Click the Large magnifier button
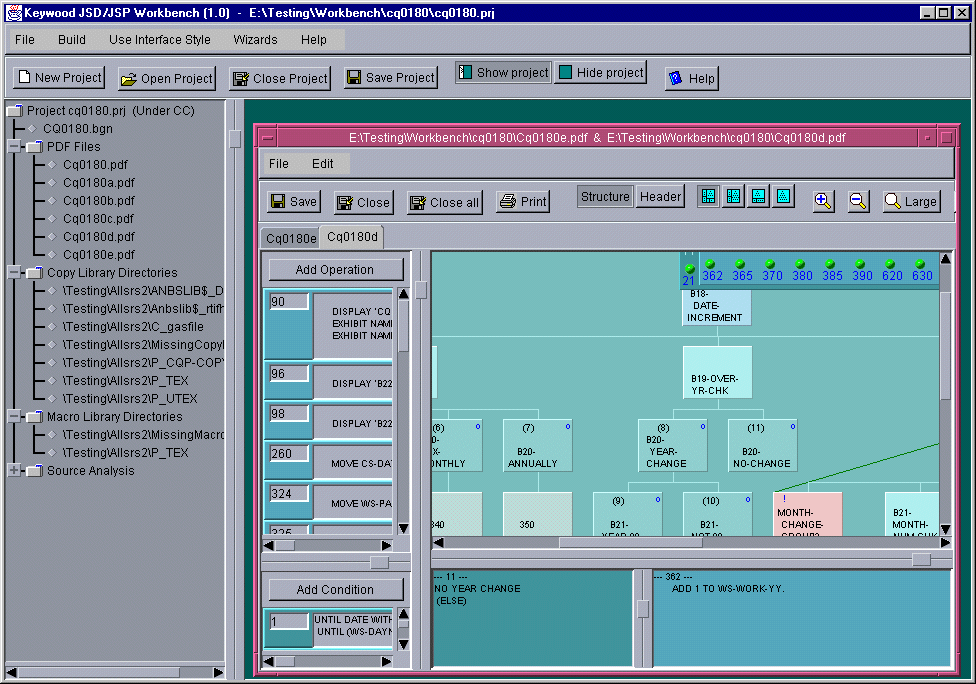976x684 pixels. pyautogui.click(x=911, y=201)
